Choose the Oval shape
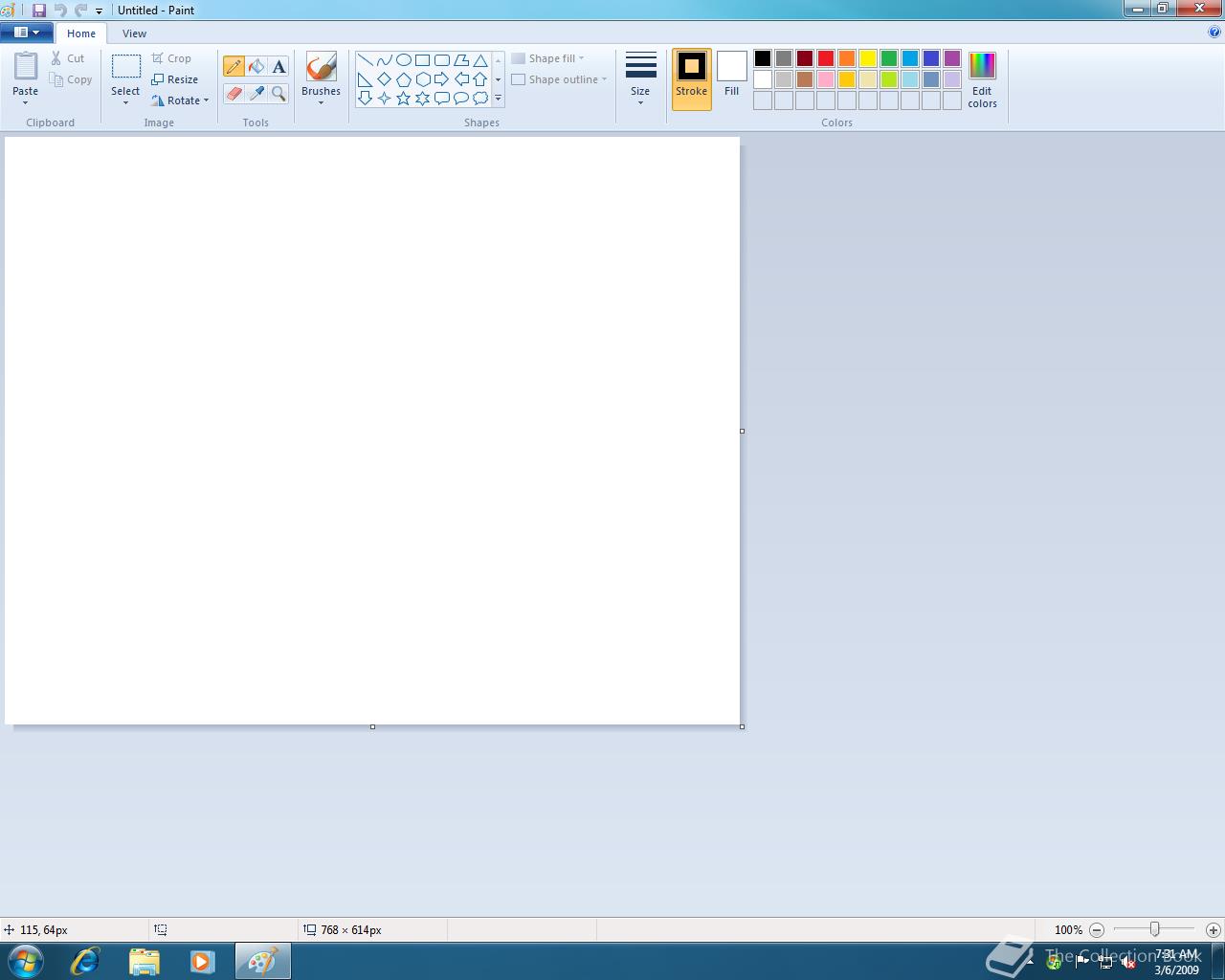Image resolution: width=1225 pixels, height=980 pixels. click(403, 60)
